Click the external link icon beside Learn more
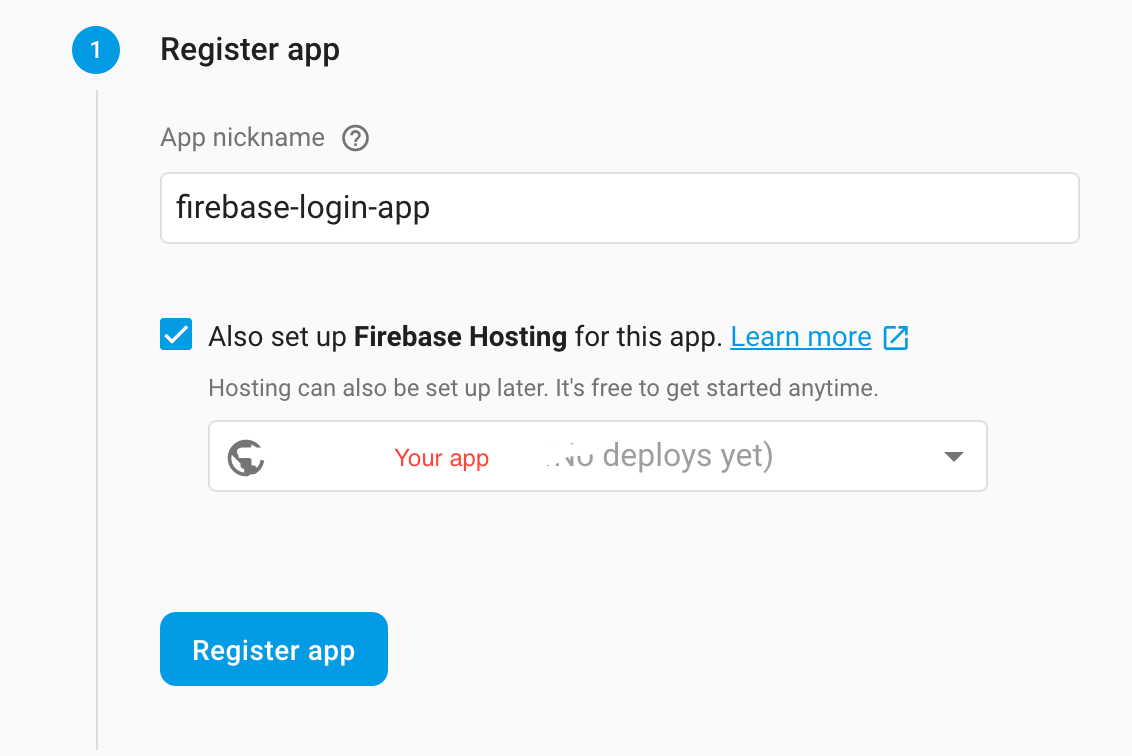 (896, 337)
